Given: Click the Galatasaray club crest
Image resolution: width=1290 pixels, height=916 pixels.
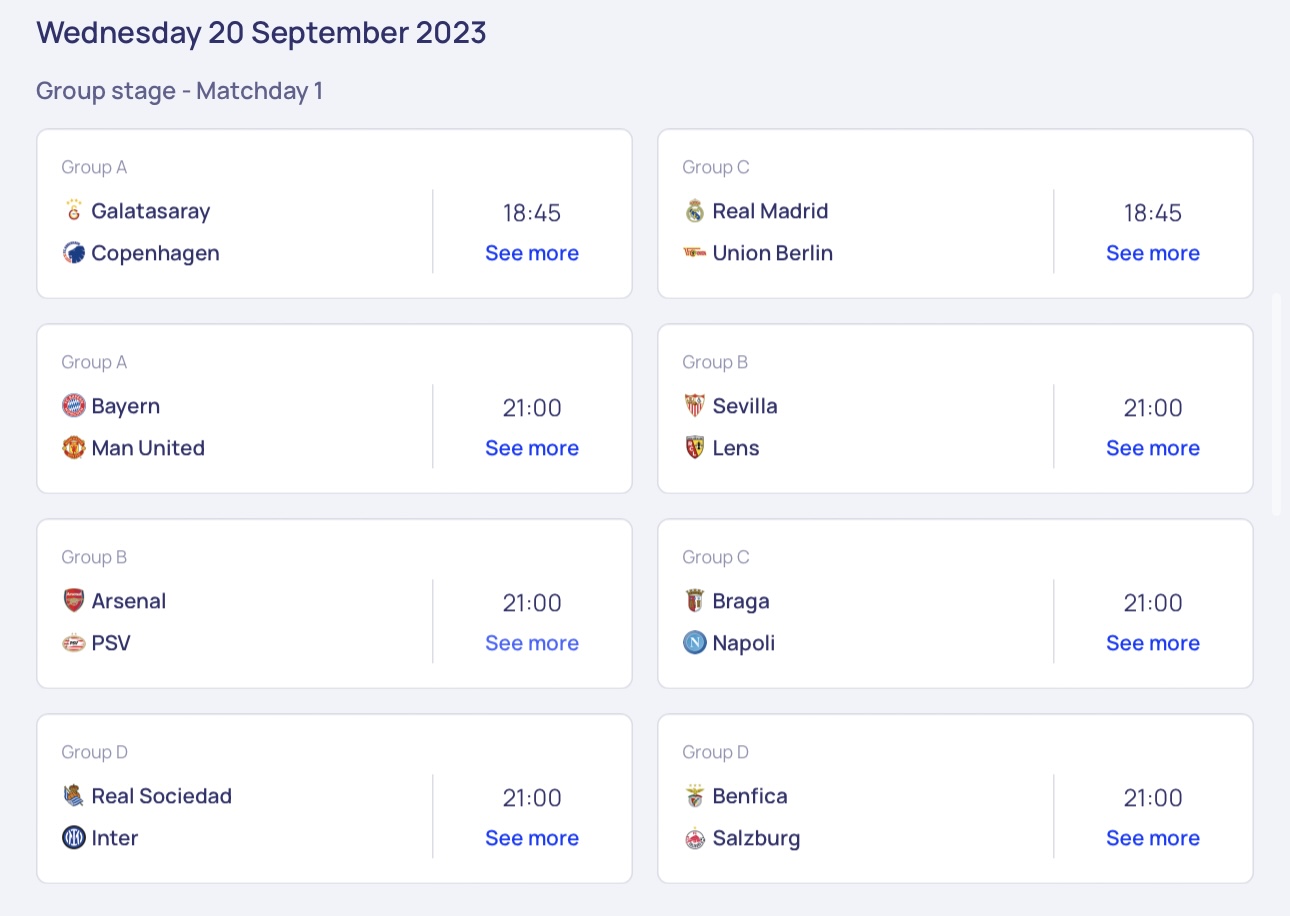Looking at the screenshot, I should coord(74,211).
